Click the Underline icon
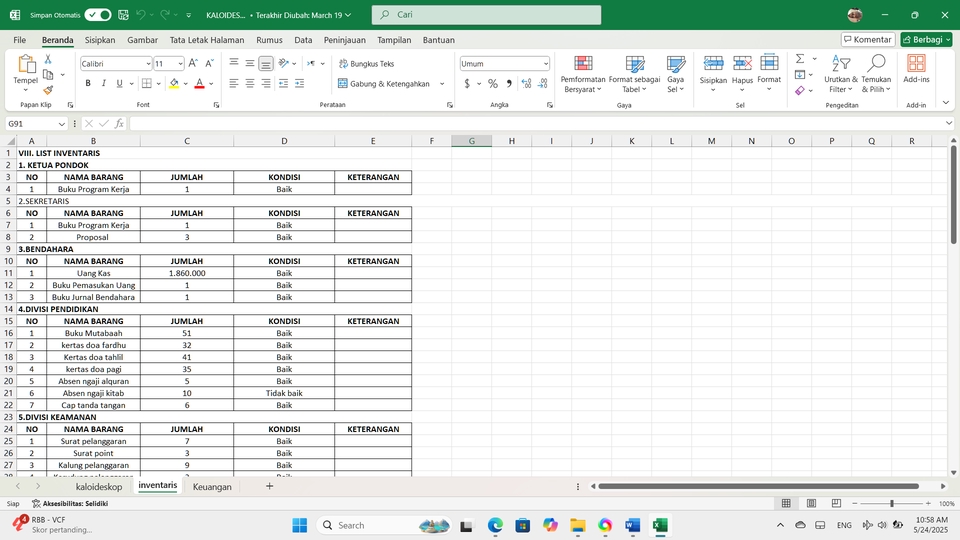This screenshot has height=540, width=960. click(x=119, y=83)
